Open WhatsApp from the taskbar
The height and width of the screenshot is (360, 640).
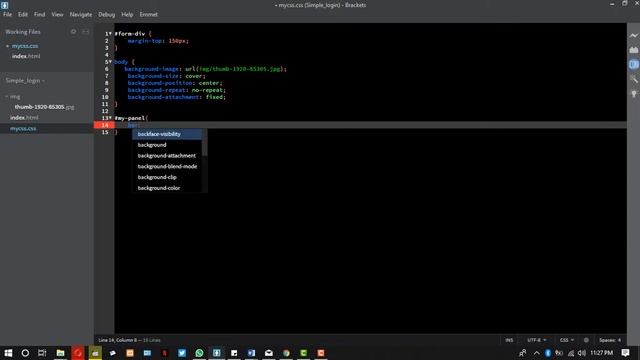click(x=199, y=353)
